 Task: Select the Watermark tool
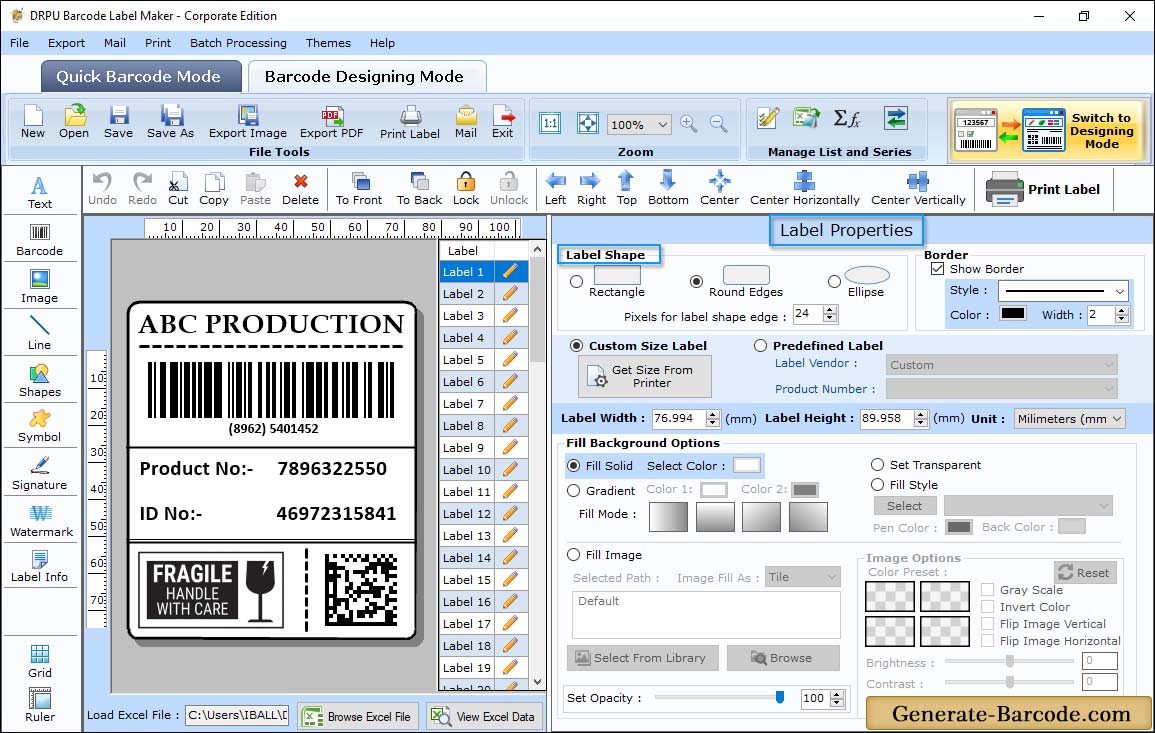[41, 521]
